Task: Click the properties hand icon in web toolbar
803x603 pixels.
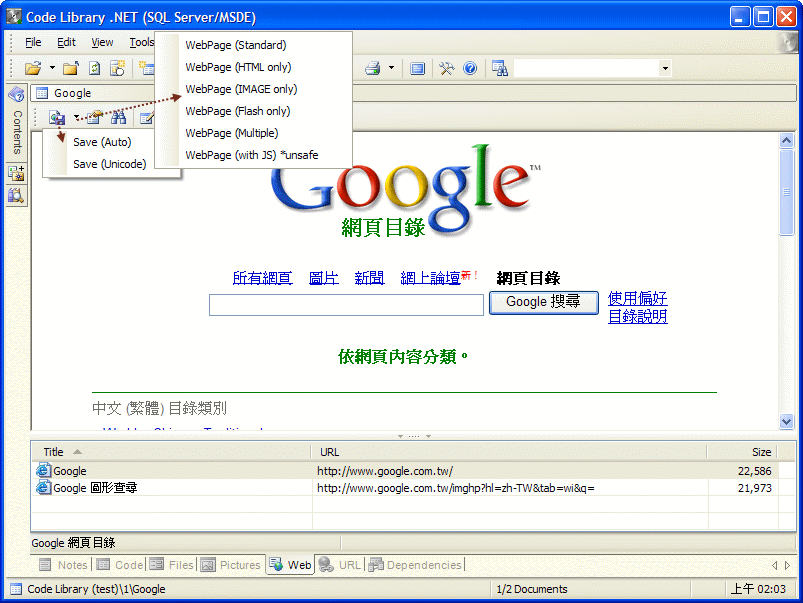Action: click(95, 118)
